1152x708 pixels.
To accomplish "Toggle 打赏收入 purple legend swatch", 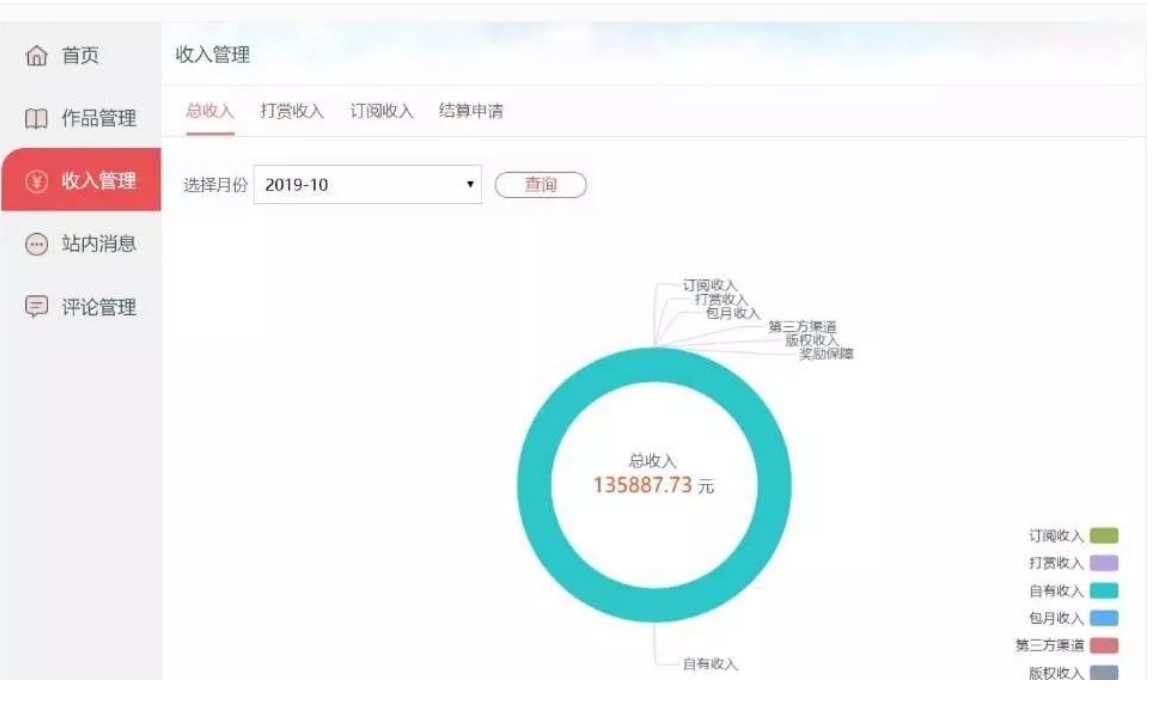I will (x=1104, y=563).
